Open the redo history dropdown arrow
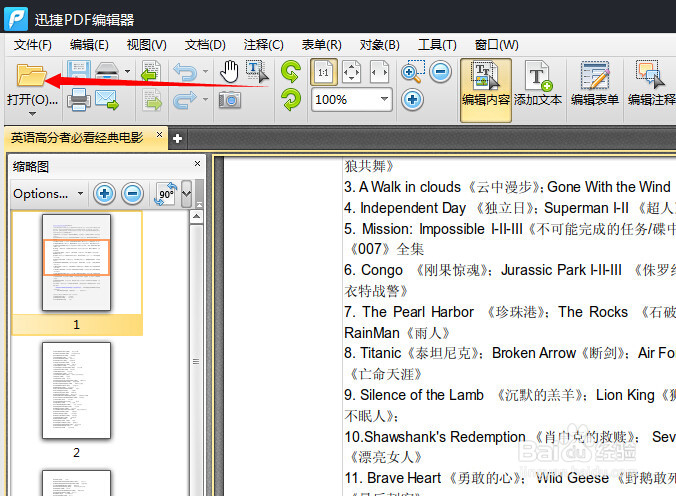The image size is (676, 496). coord(205,100)
